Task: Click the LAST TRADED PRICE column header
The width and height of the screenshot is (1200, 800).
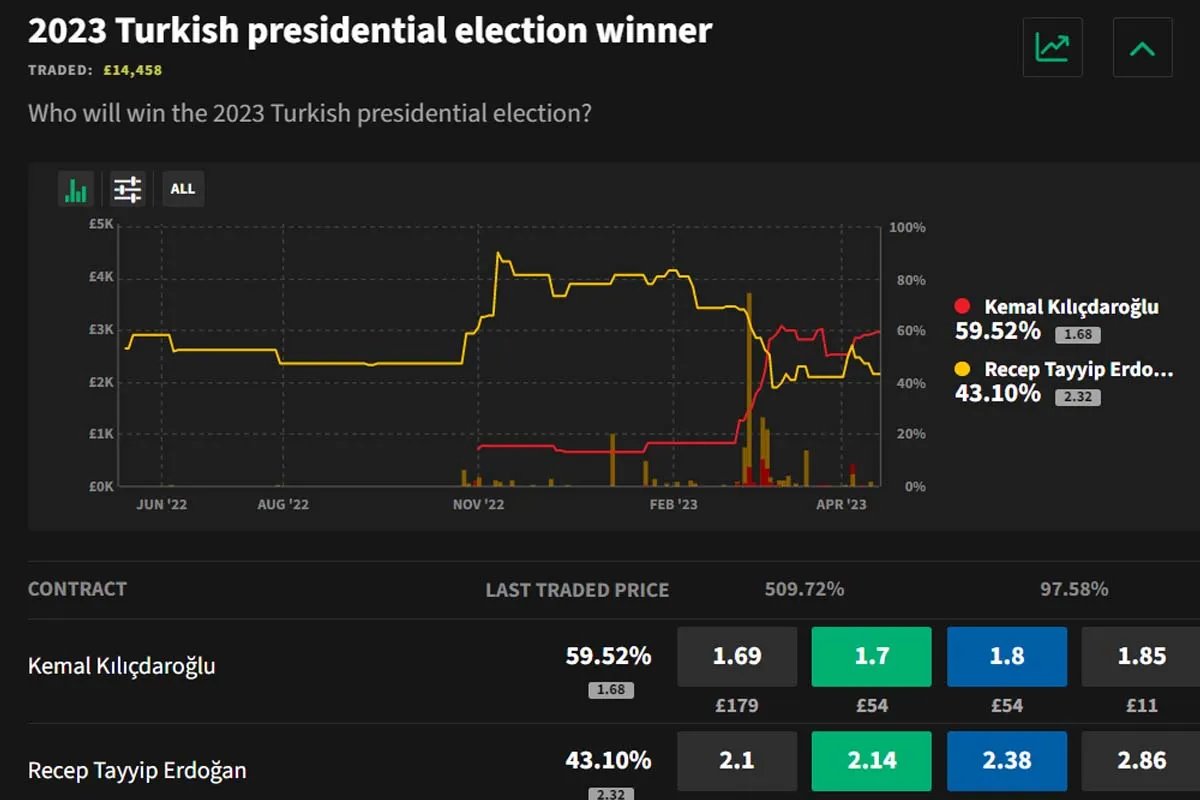Action: (577, 590)
